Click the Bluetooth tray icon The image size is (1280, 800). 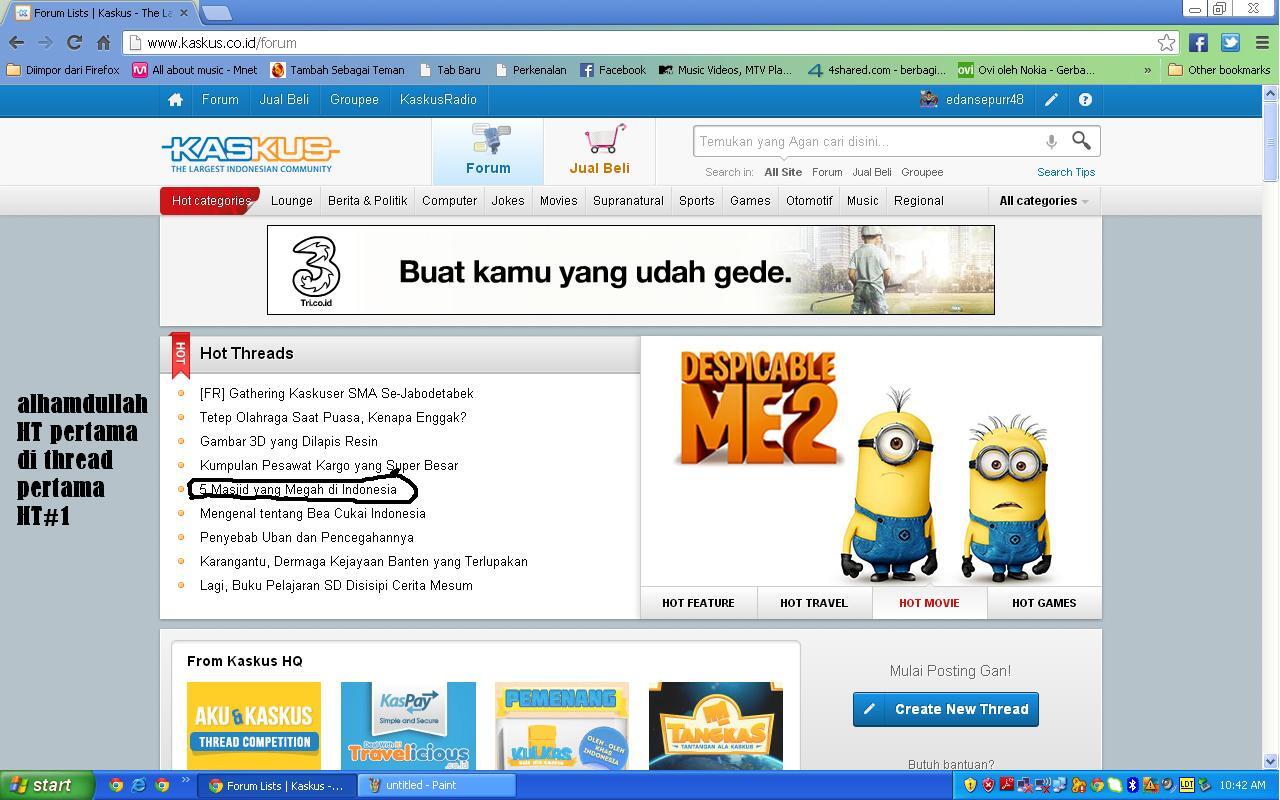coord(1132,785)
